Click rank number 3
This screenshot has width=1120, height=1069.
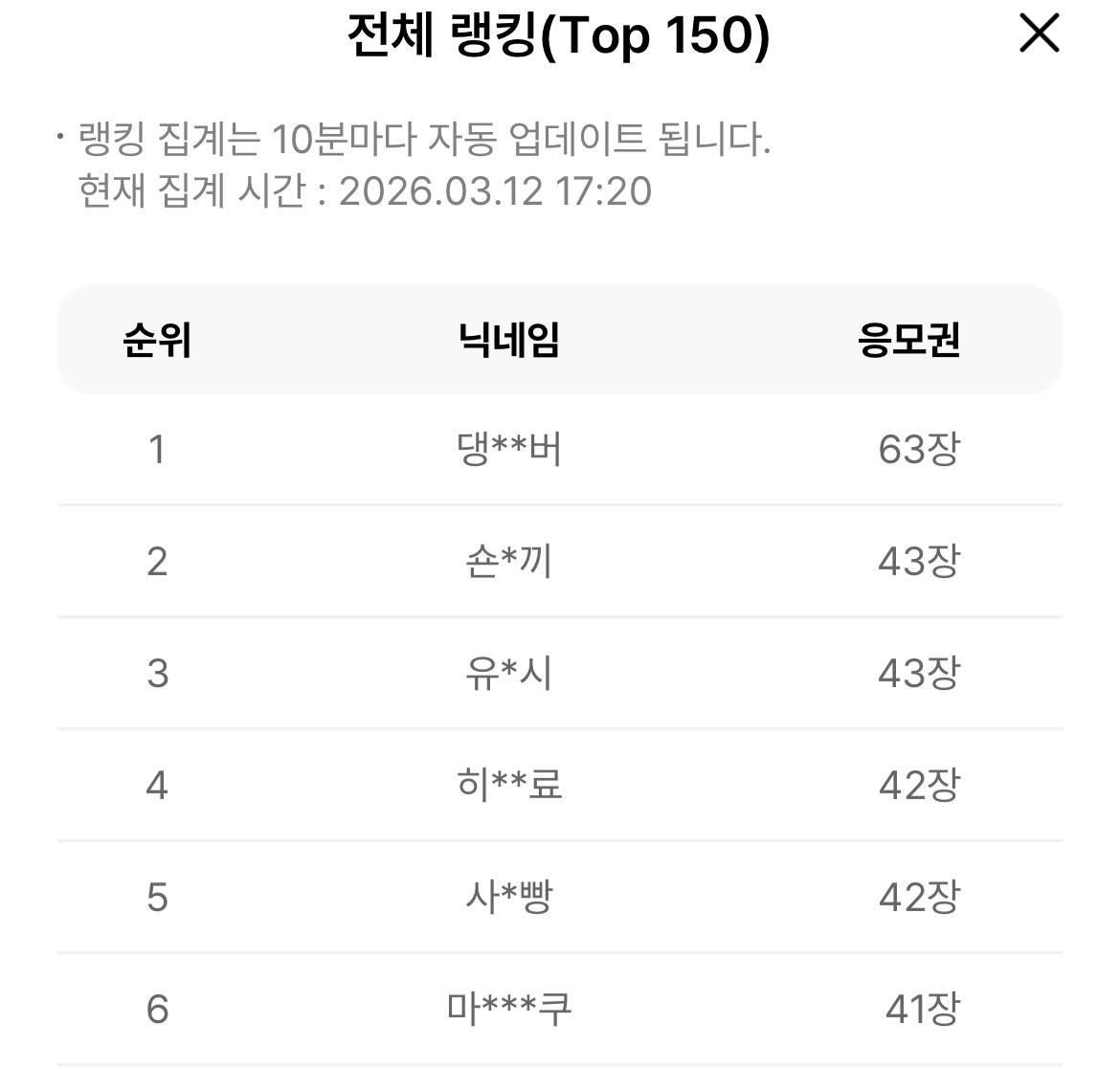tap(157, 673)
